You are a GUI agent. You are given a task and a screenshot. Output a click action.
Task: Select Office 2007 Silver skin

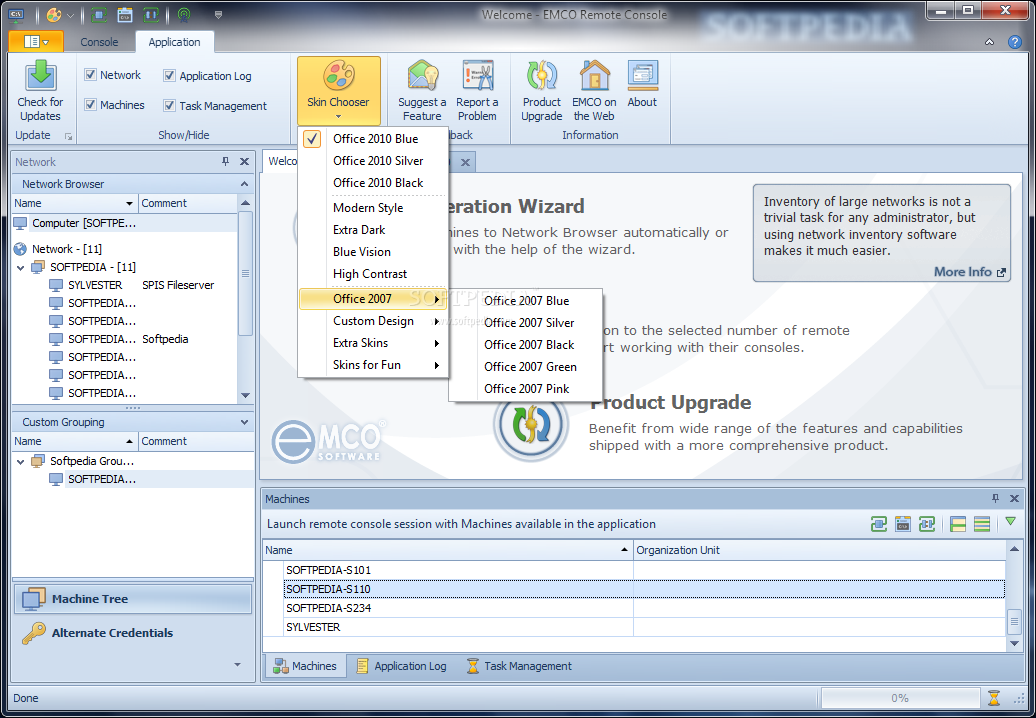coord(526,322)
